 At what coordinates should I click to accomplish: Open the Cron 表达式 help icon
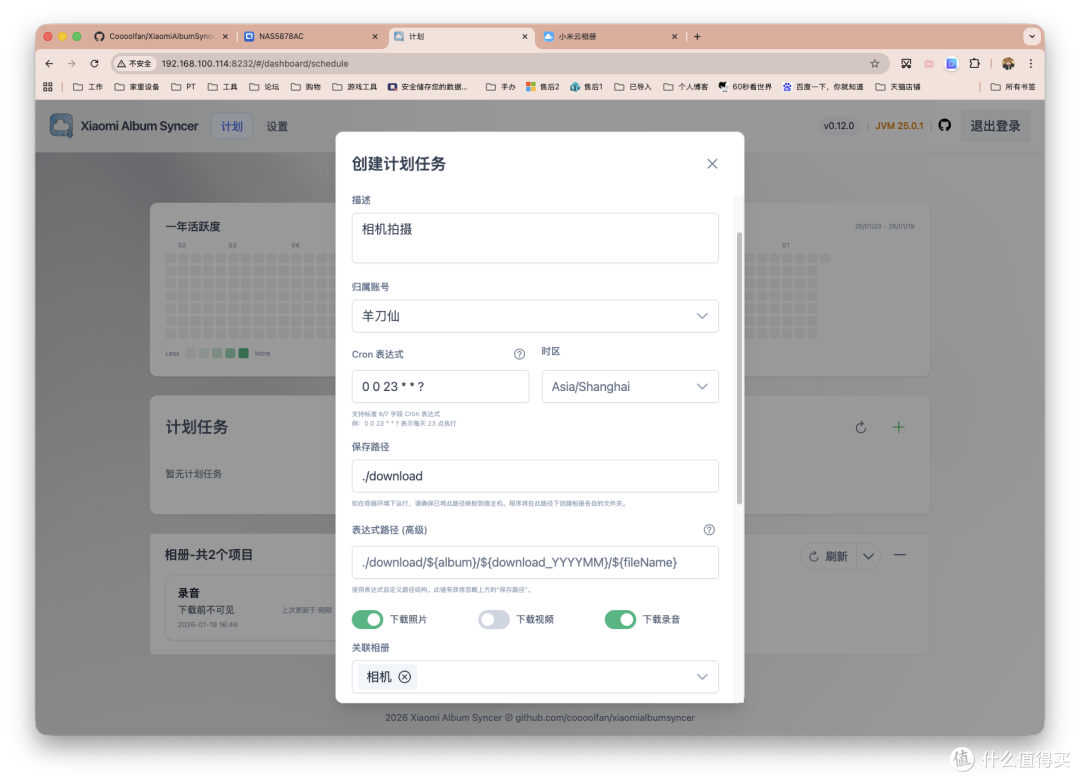click(519, 354)
